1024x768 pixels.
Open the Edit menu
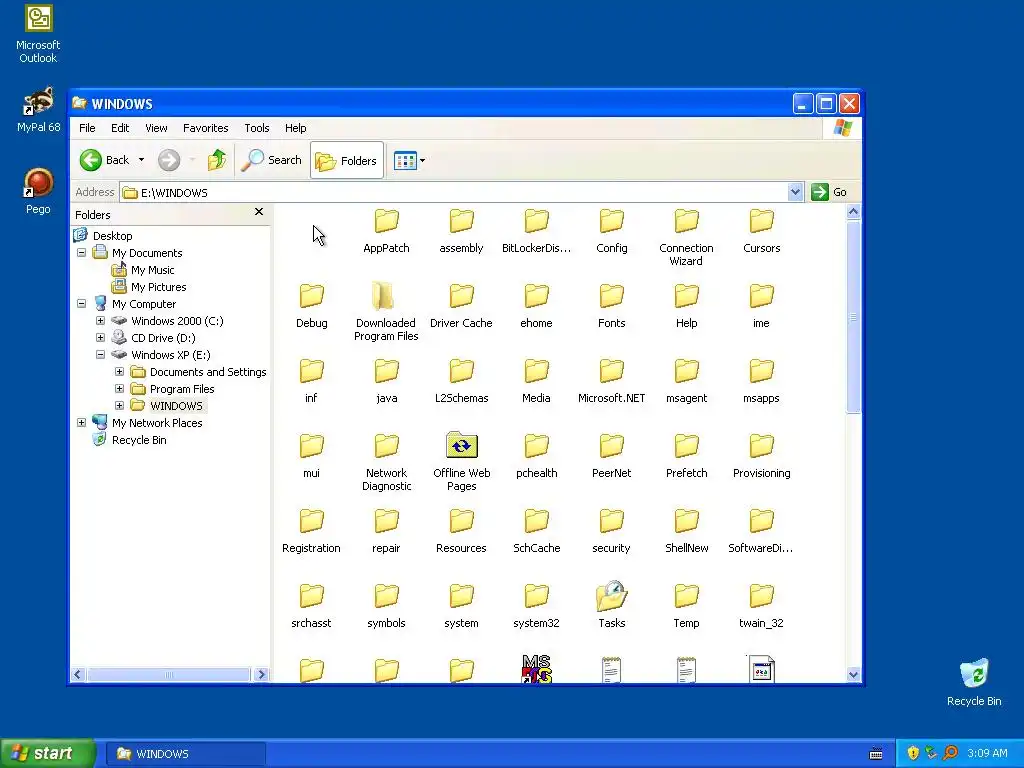[120, 128]
